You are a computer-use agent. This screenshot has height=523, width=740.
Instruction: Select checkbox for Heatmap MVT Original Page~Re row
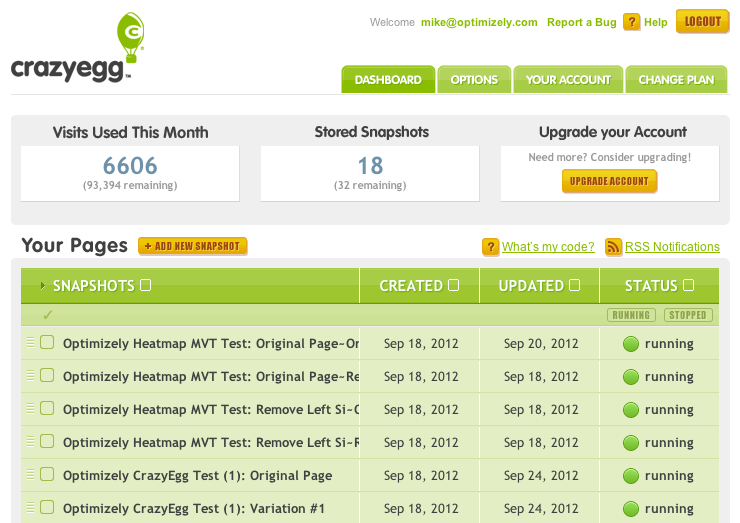pyautogui.click(x=47, y=376)
